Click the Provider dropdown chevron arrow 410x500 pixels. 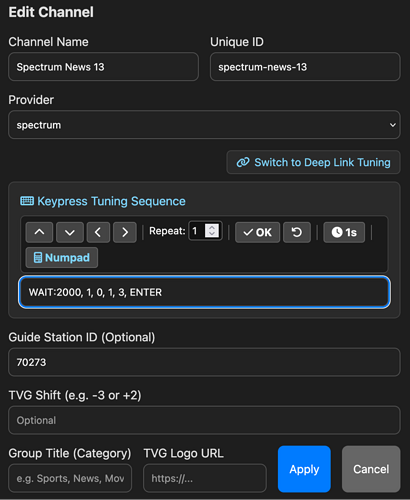[393, 125]
